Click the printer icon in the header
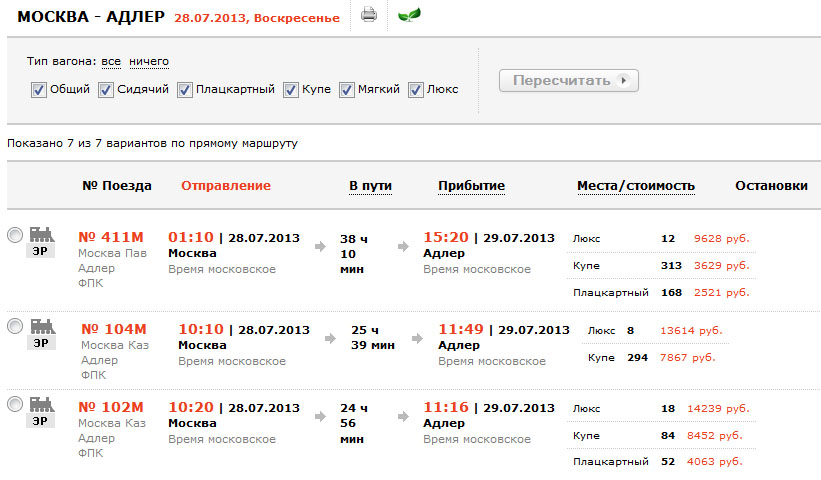Screen dimensions: 821x480 (369, 15)
